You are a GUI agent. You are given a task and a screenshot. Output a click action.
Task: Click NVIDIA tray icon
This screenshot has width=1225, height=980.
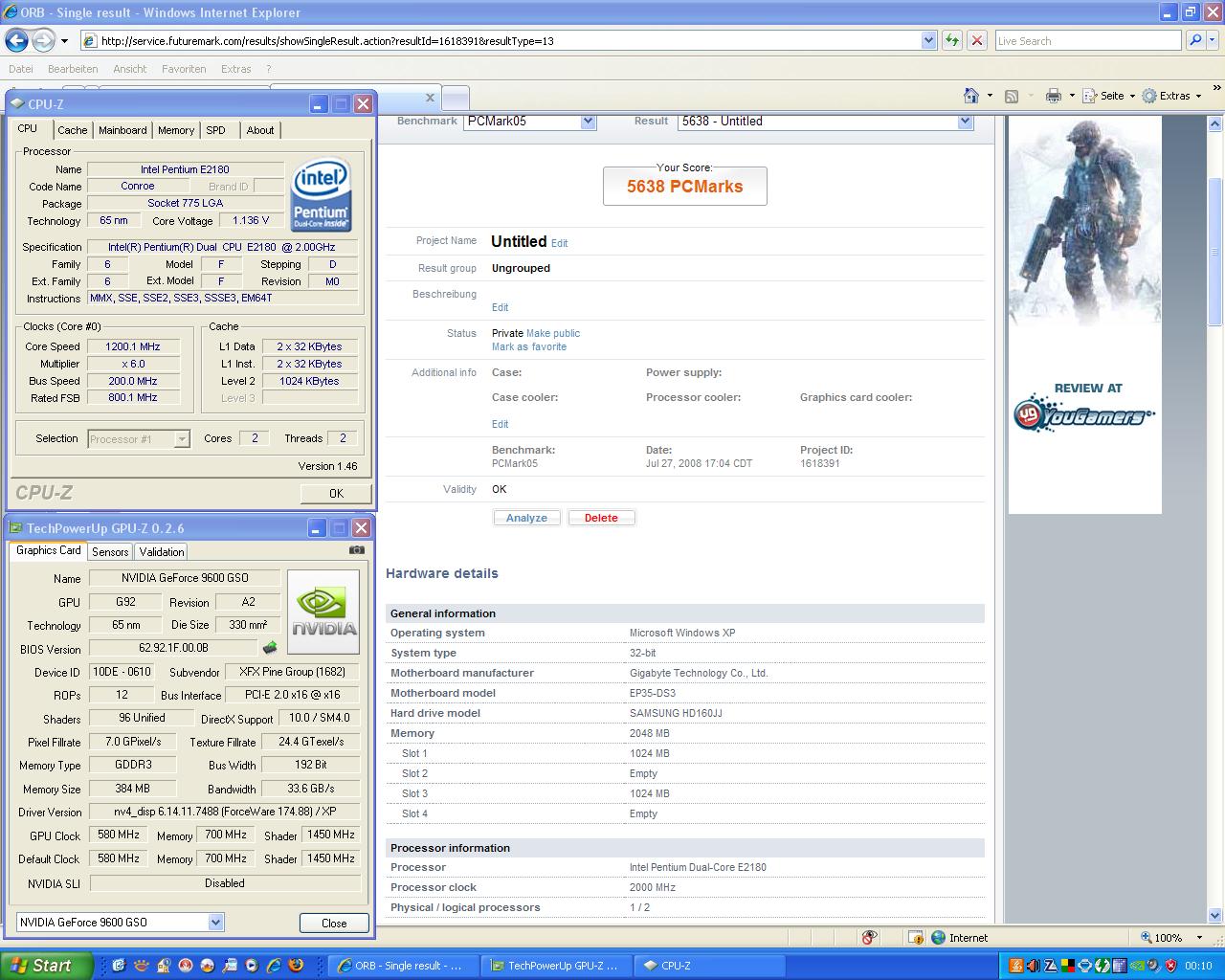point(1137,966)
